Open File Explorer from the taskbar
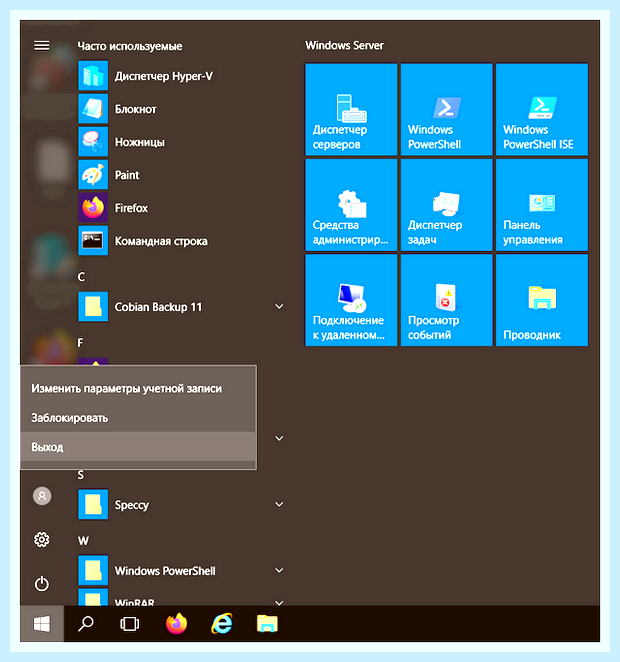 [x=267, y=624]
